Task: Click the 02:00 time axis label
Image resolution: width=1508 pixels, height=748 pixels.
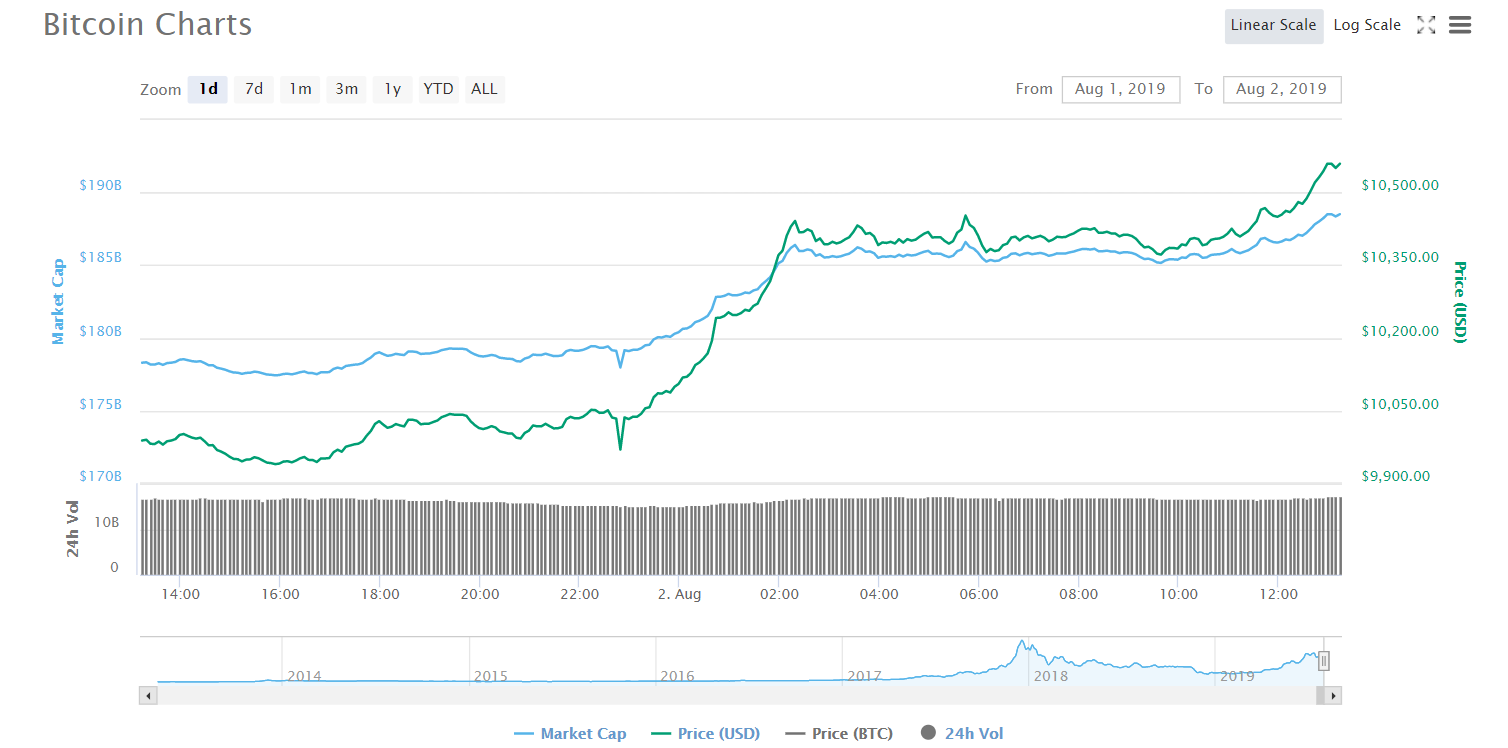Action: (779, 594)
